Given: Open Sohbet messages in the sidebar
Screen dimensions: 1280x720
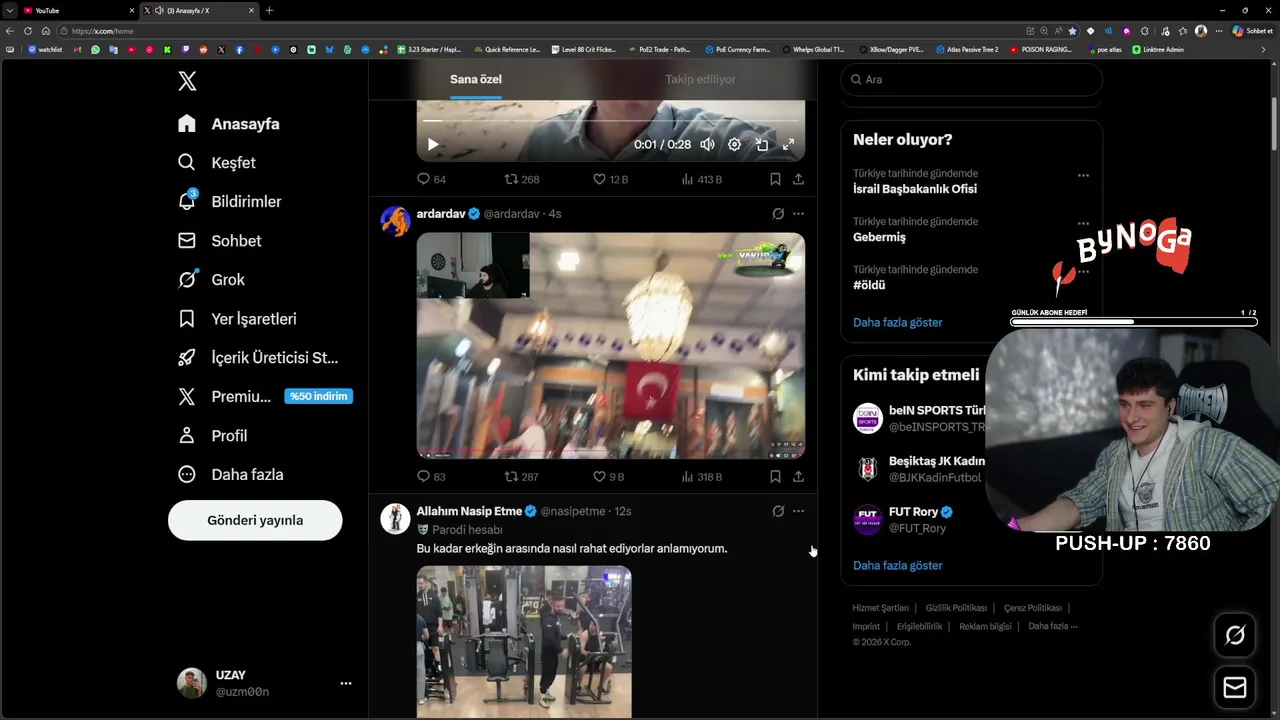Looking at the screenshot, I should click(x=219, y=241).
